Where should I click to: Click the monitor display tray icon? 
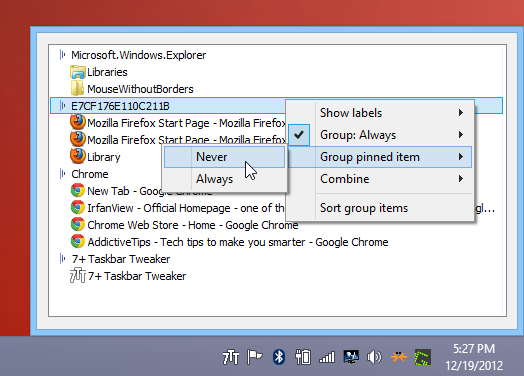pyautogui.click(x=351, y=357)
